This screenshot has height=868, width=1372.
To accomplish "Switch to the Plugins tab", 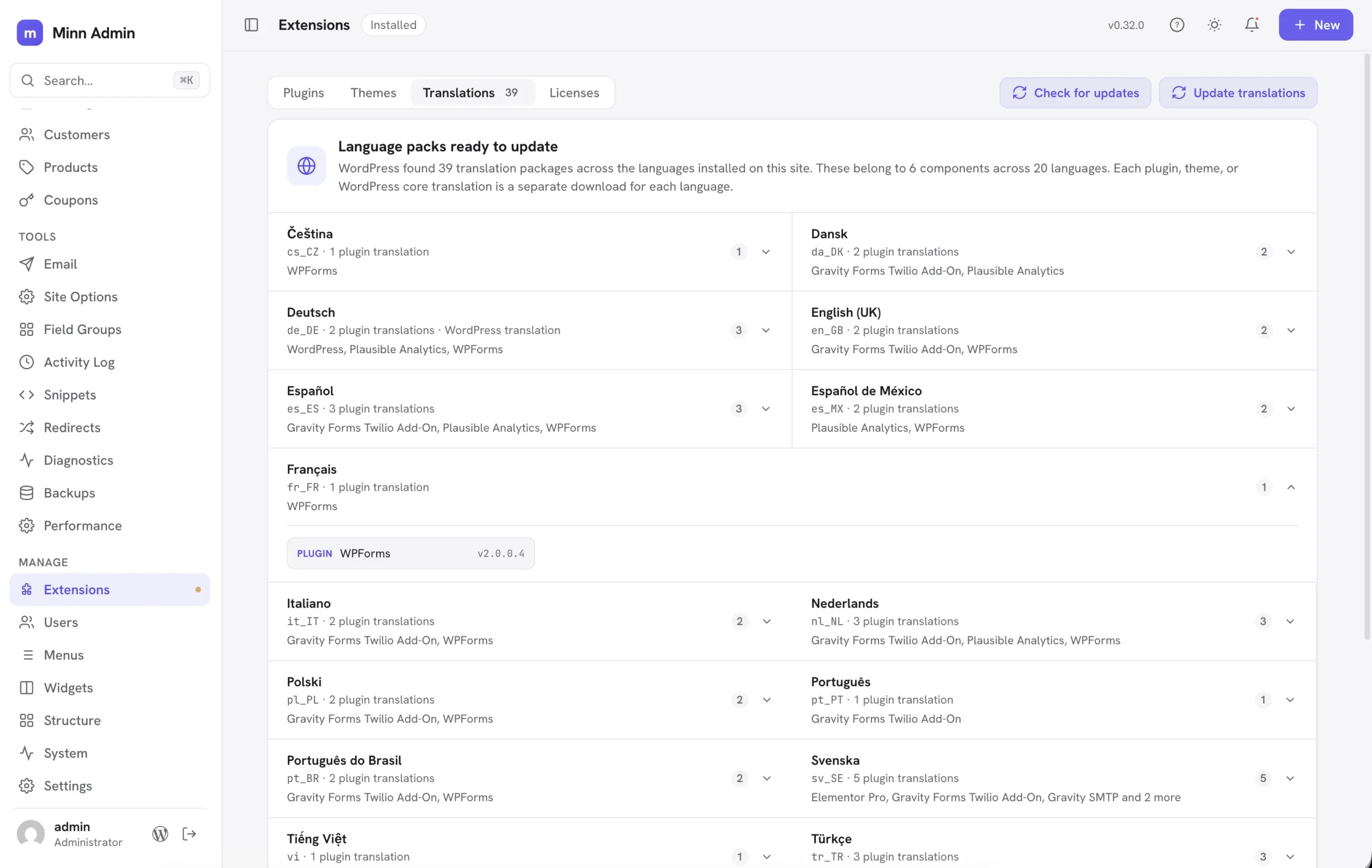I will coord(303,93).
